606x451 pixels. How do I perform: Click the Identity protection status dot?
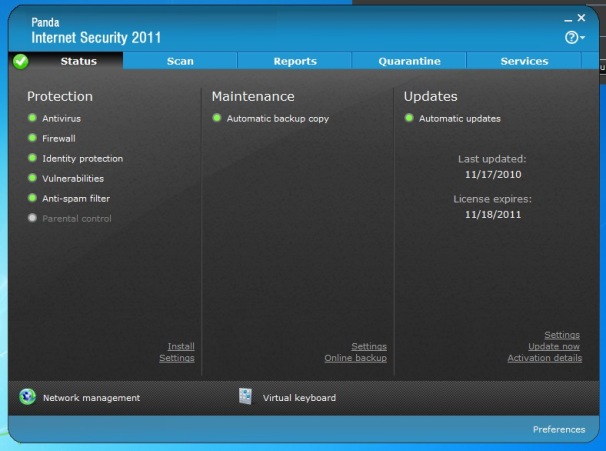click(32, 158)
